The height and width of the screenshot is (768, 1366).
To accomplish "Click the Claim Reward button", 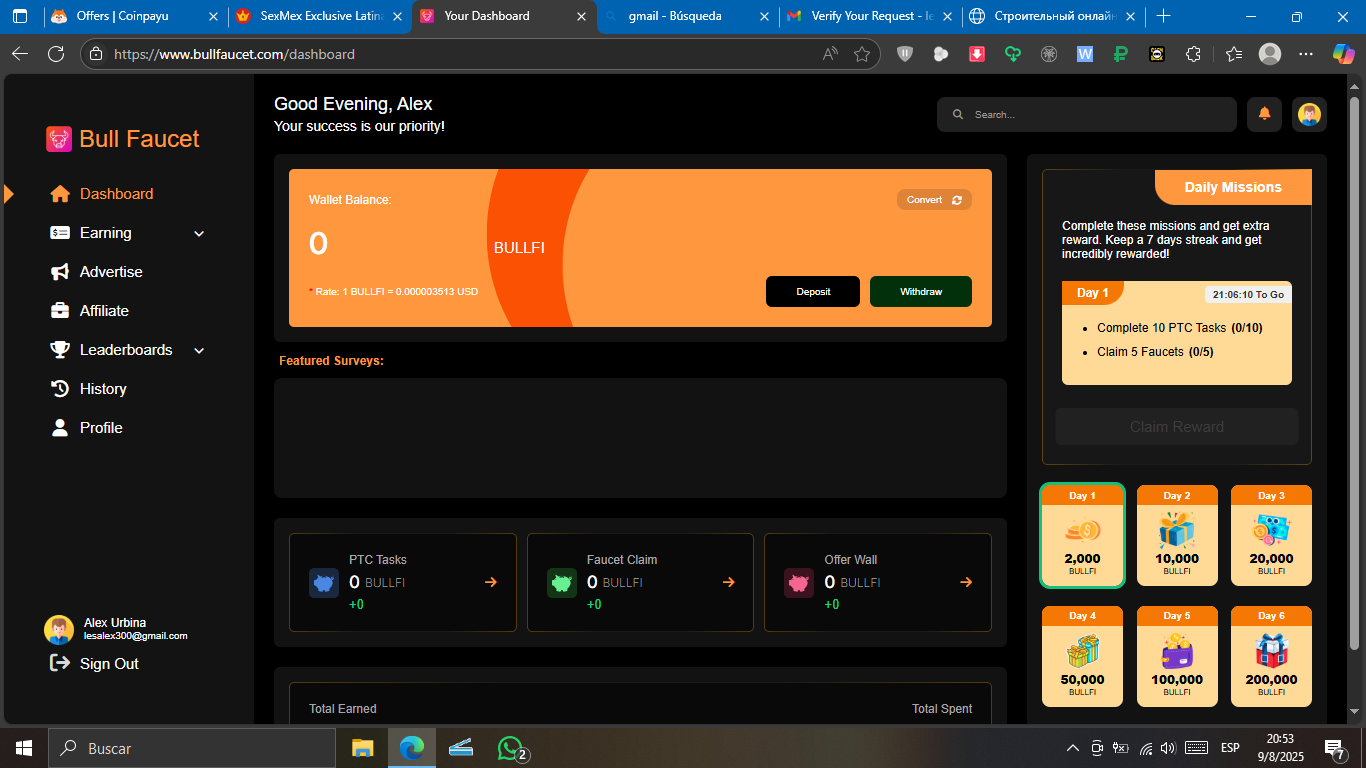I will coord(1177,427).
